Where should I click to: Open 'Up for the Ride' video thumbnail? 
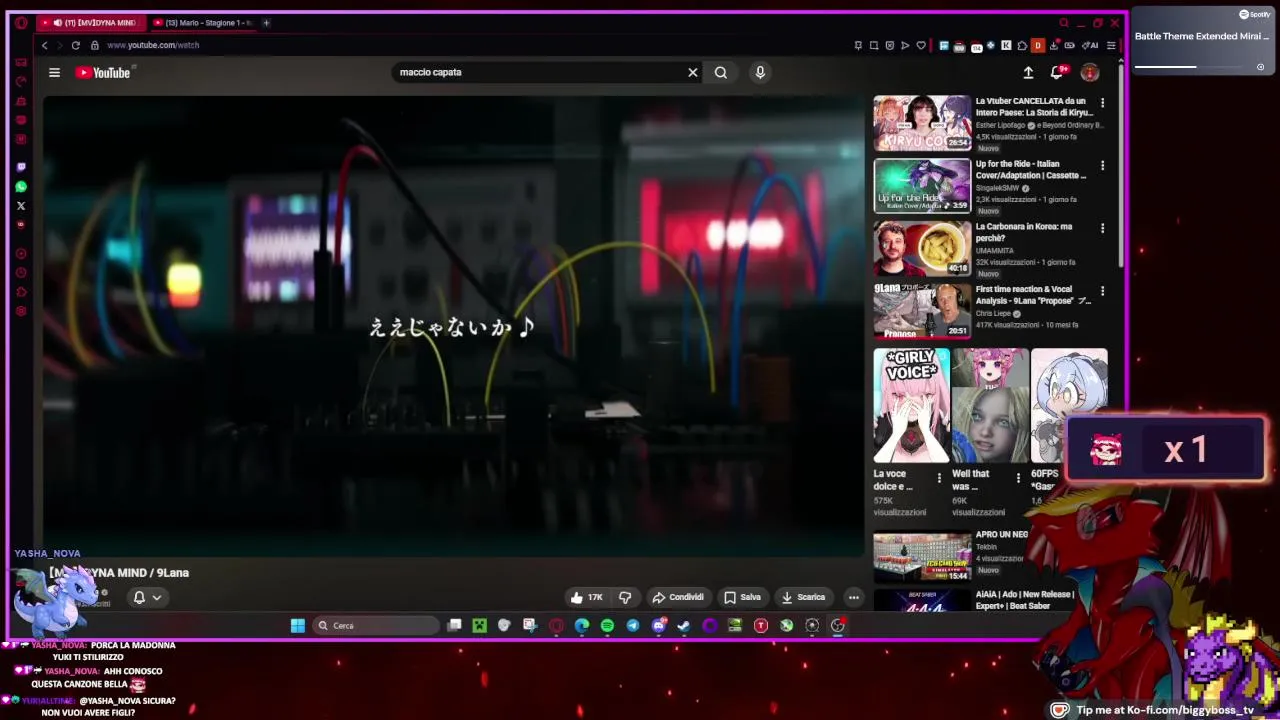tap(922, 186)
